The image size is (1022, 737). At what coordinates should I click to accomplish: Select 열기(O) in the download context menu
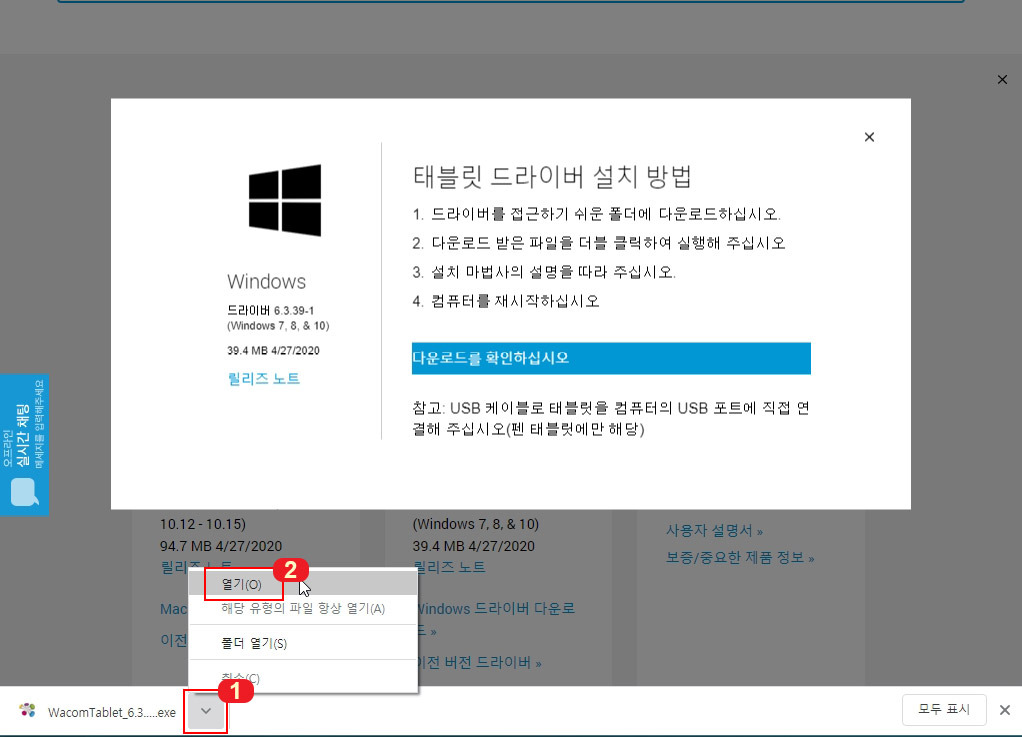(x=303, y=585)
